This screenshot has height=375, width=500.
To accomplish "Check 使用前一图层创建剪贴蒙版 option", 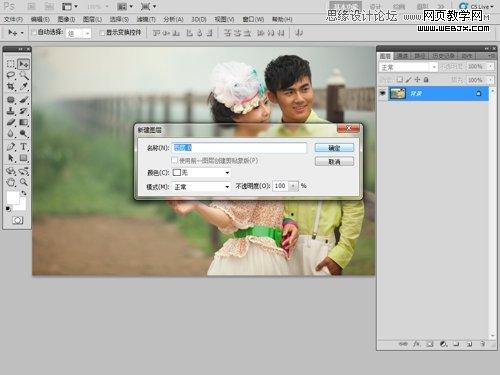I will (174, 160).
